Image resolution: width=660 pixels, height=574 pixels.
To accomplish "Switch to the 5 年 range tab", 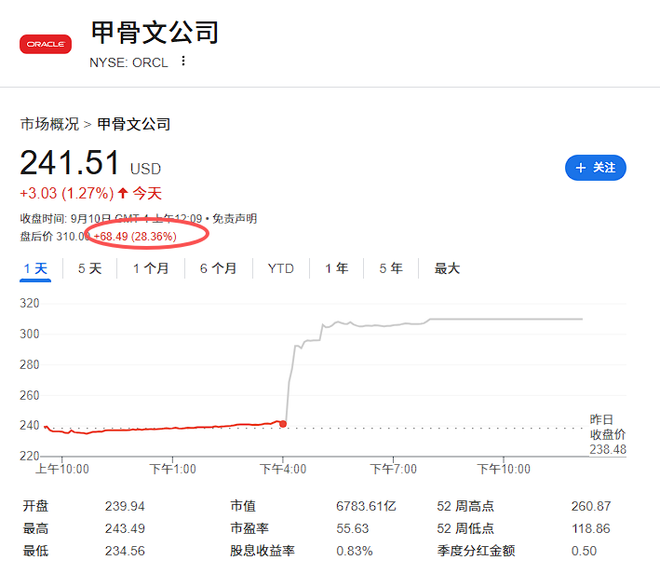I will pyautogui.click(x=390, y=268).
